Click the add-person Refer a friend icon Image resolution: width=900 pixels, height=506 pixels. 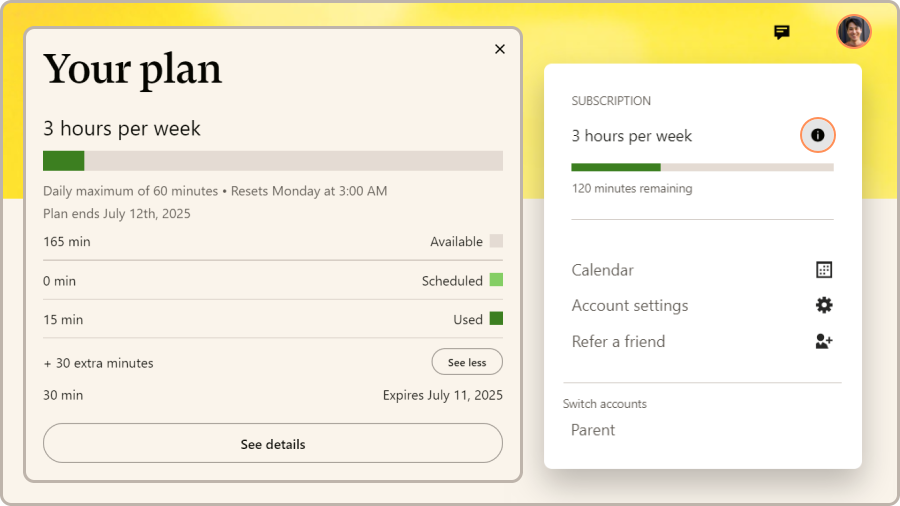click(823, 341)
